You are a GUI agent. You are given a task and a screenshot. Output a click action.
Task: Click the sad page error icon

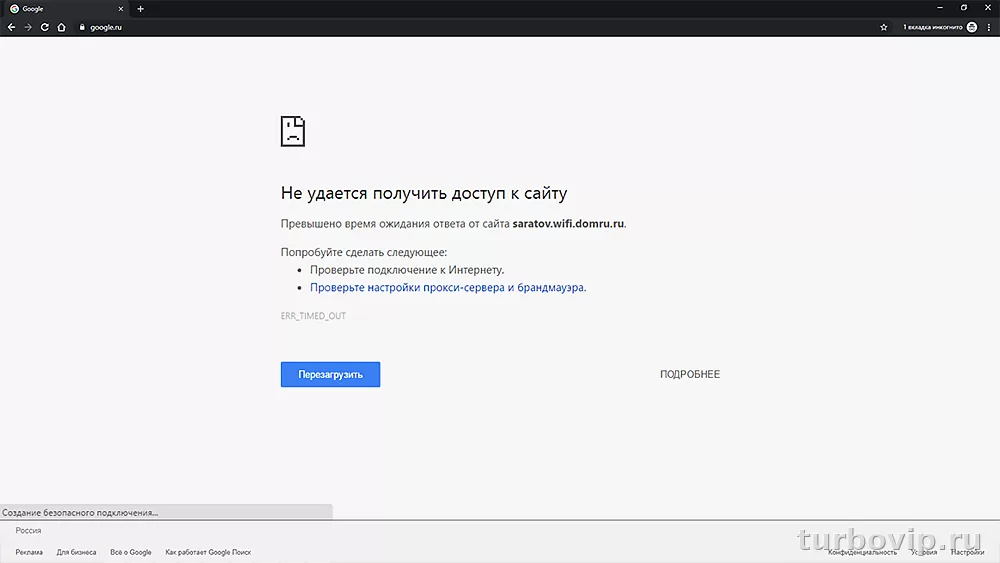click(293, 131)
